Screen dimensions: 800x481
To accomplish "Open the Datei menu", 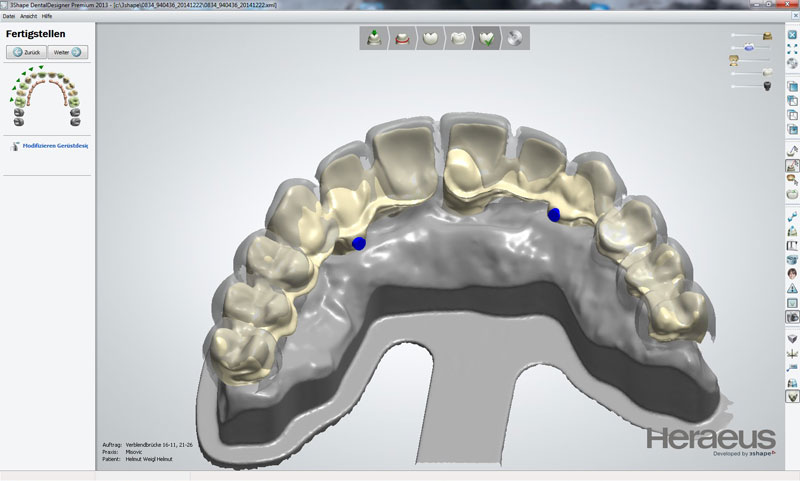I will pos(9,17).
